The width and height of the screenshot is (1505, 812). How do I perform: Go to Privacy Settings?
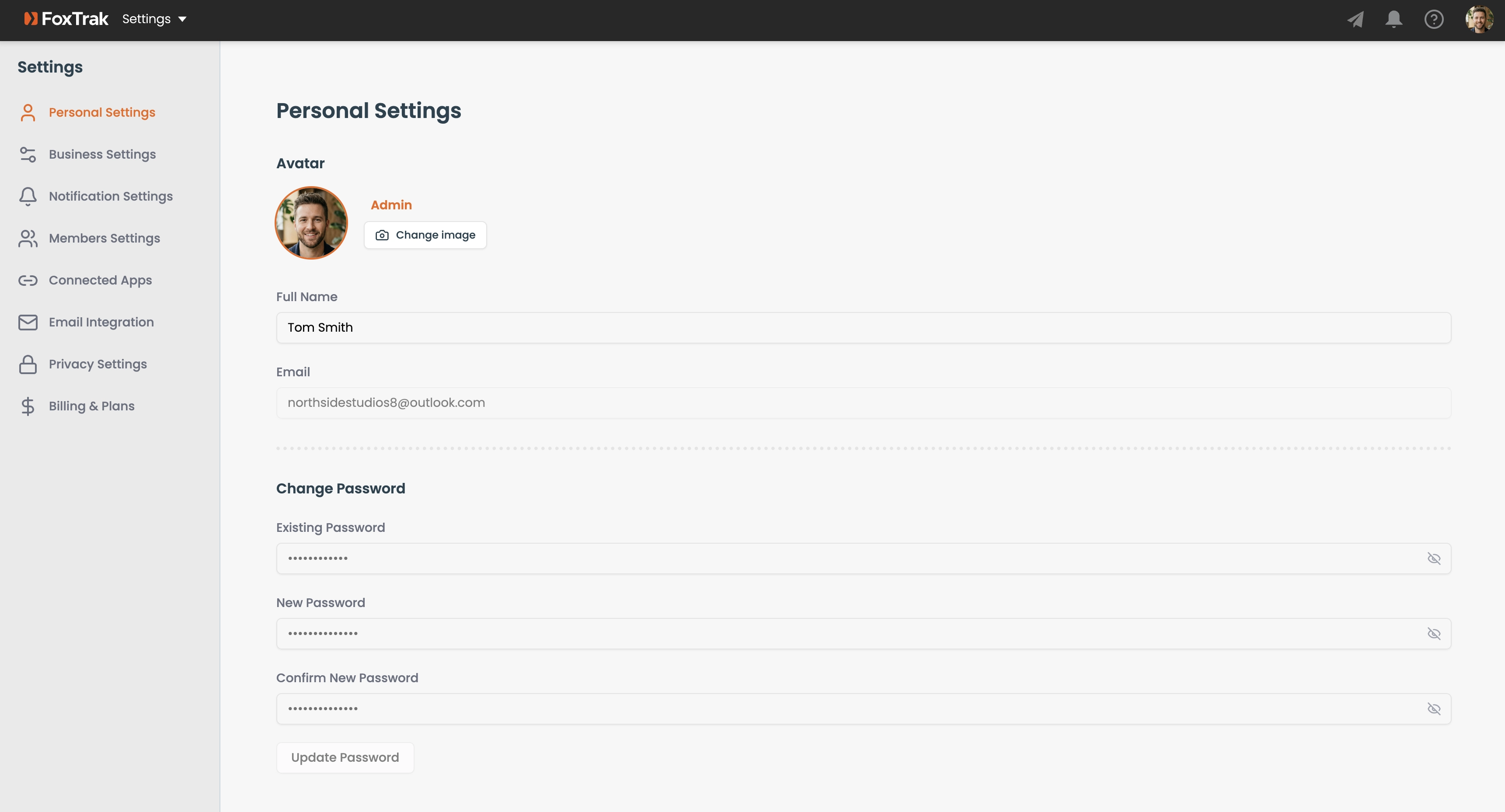pyautogui.click(x=98, y=365)
